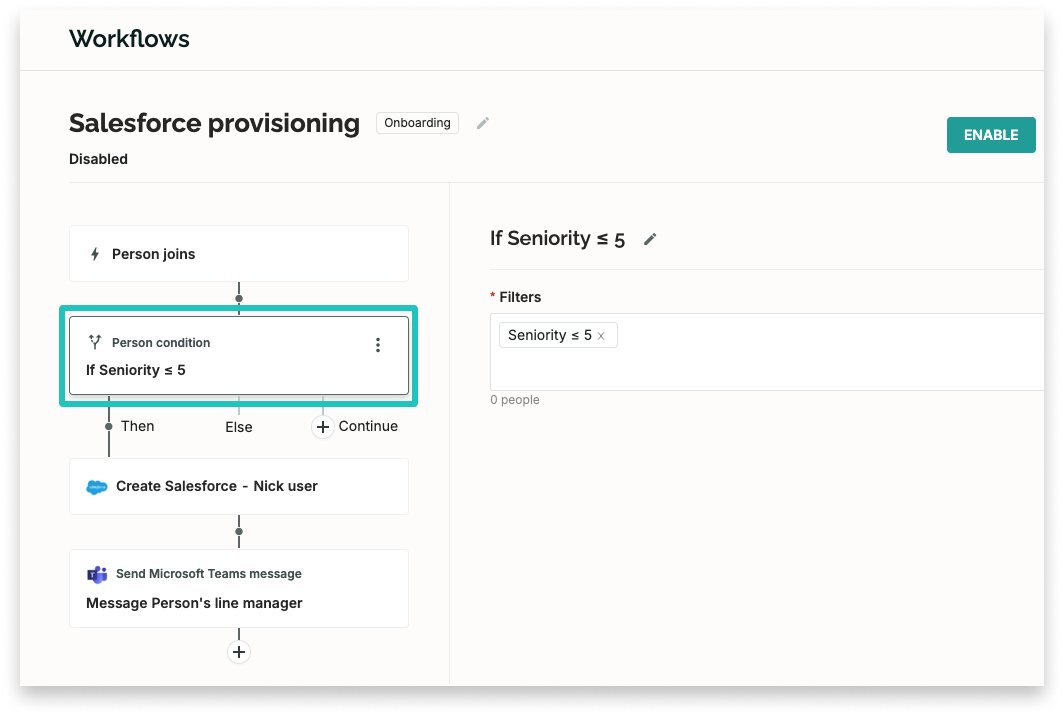
Task: Expand options on the Onboarding tag
Action: [417, 123]
